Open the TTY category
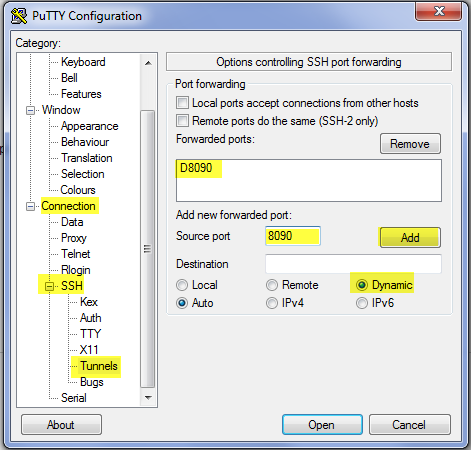 point(90,334)
